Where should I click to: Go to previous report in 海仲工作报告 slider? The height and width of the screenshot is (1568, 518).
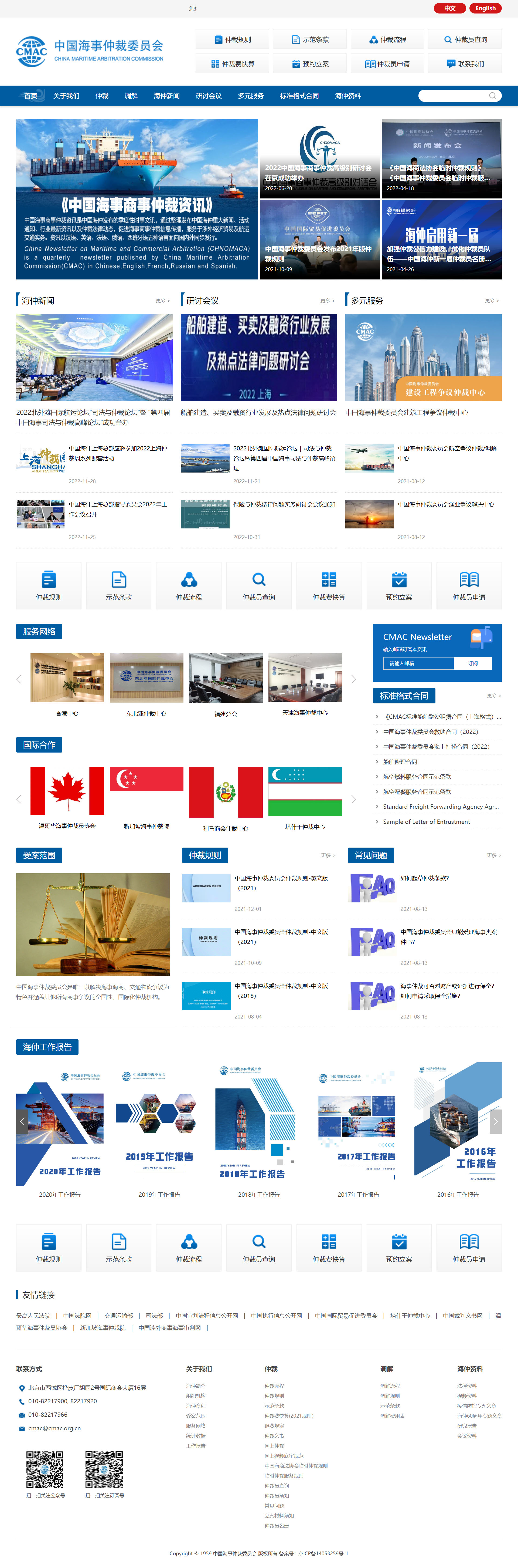tap(22, 1121)
